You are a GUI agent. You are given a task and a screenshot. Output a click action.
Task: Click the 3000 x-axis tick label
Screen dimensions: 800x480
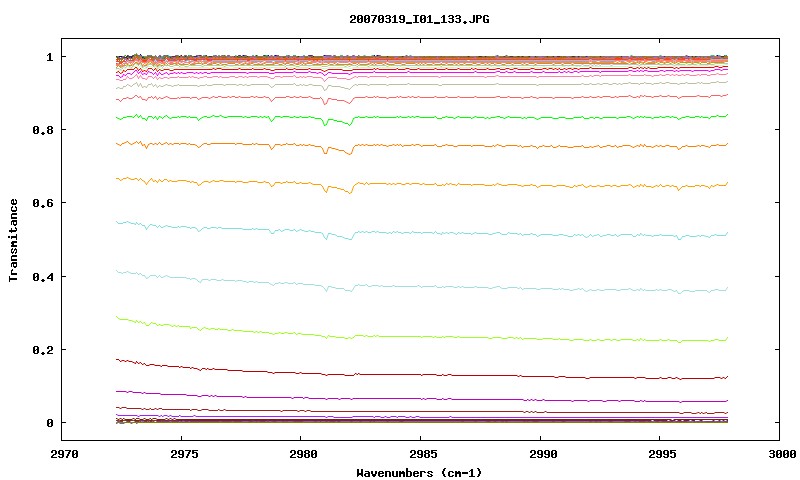[x=782, y=454]
